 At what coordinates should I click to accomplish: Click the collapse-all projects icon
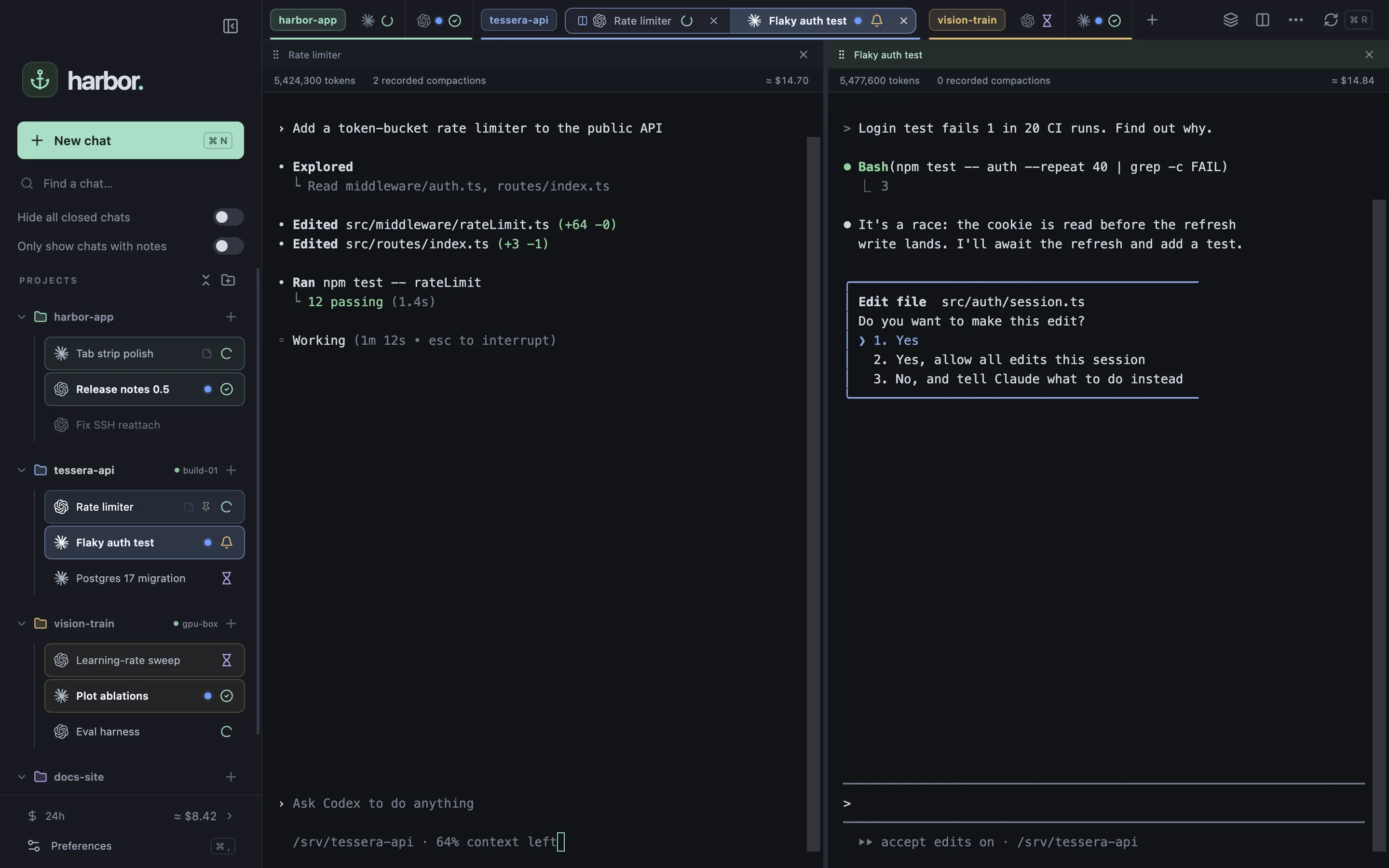point(205,280)
